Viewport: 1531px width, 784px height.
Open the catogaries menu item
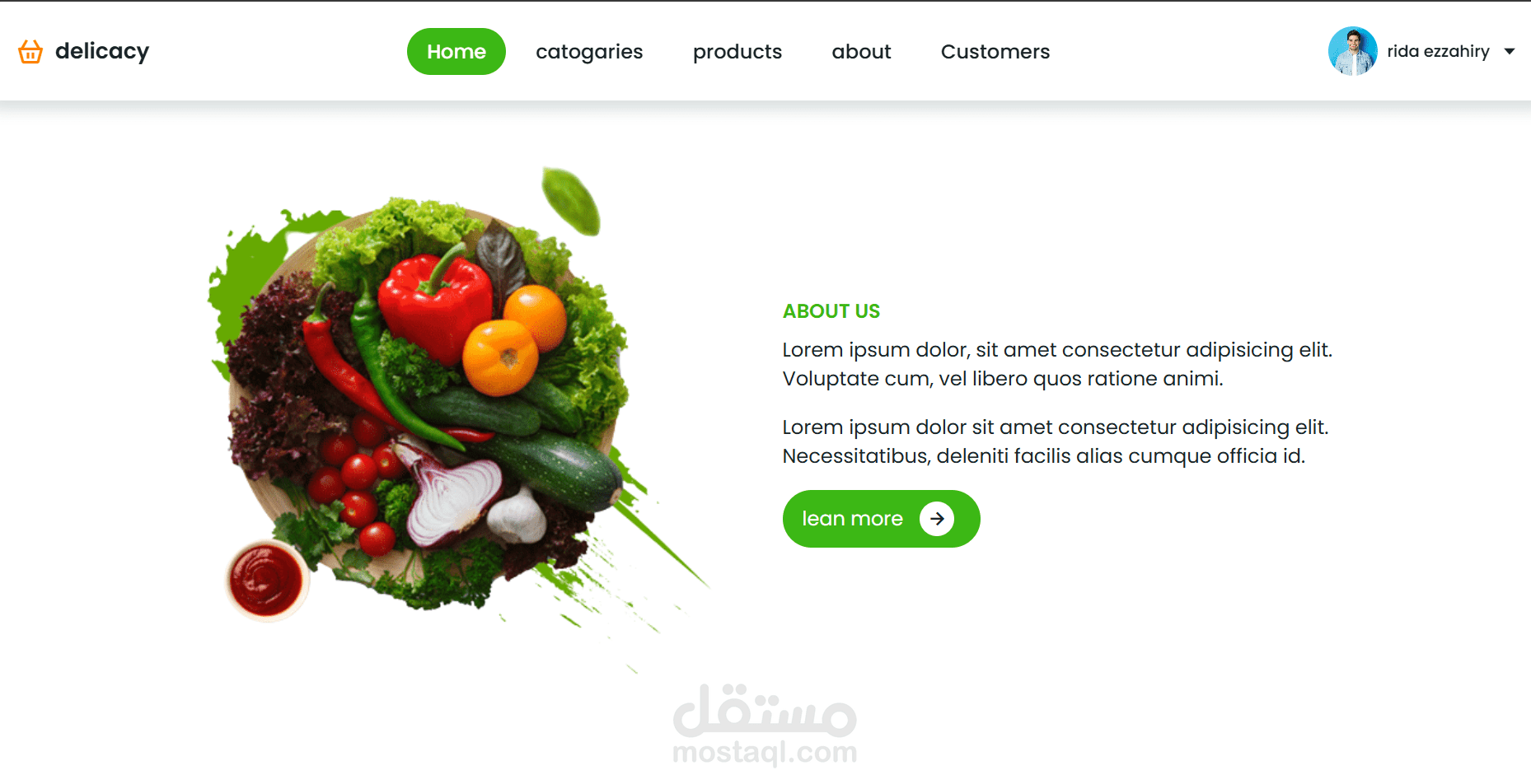589,52
